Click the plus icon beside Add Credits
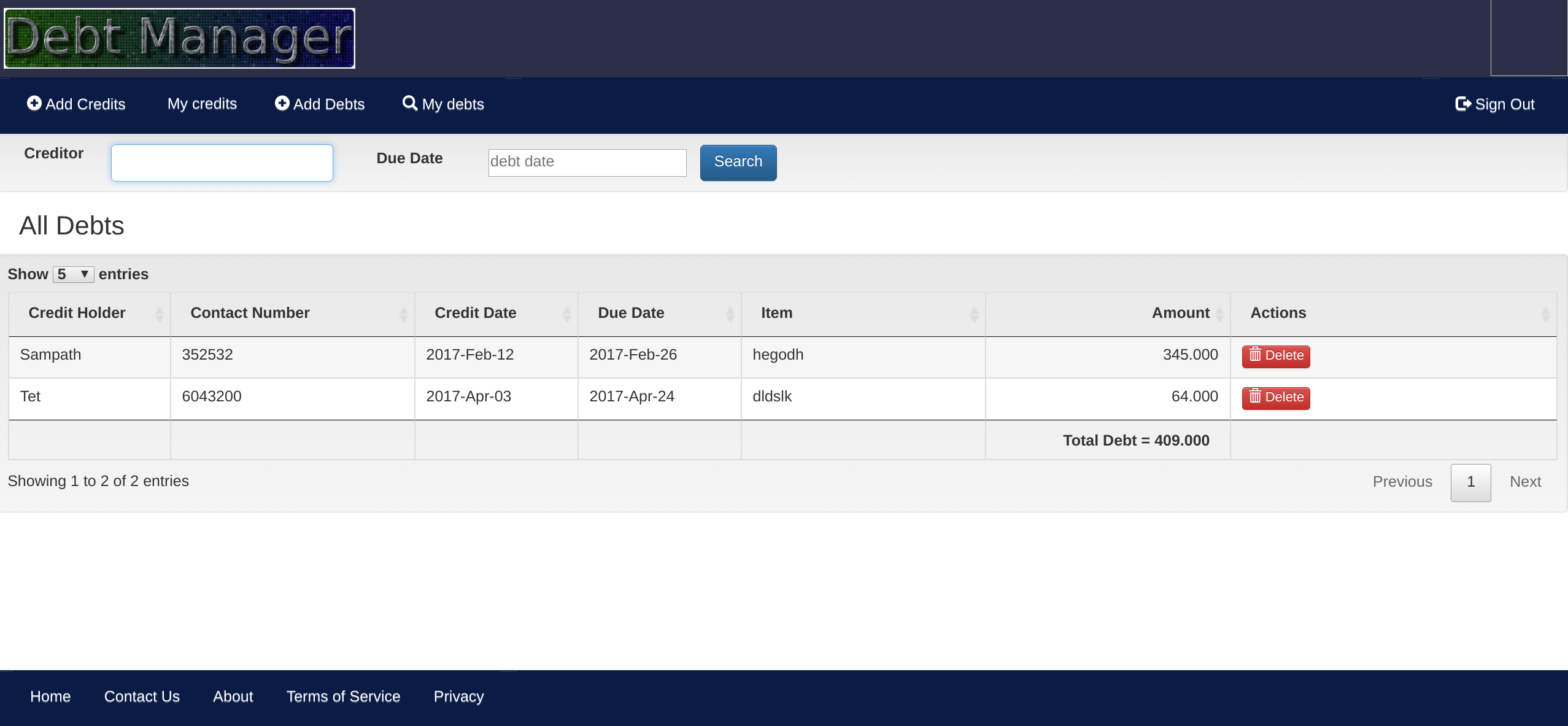Screen dimensions: 1568x726 coord(34,103)
